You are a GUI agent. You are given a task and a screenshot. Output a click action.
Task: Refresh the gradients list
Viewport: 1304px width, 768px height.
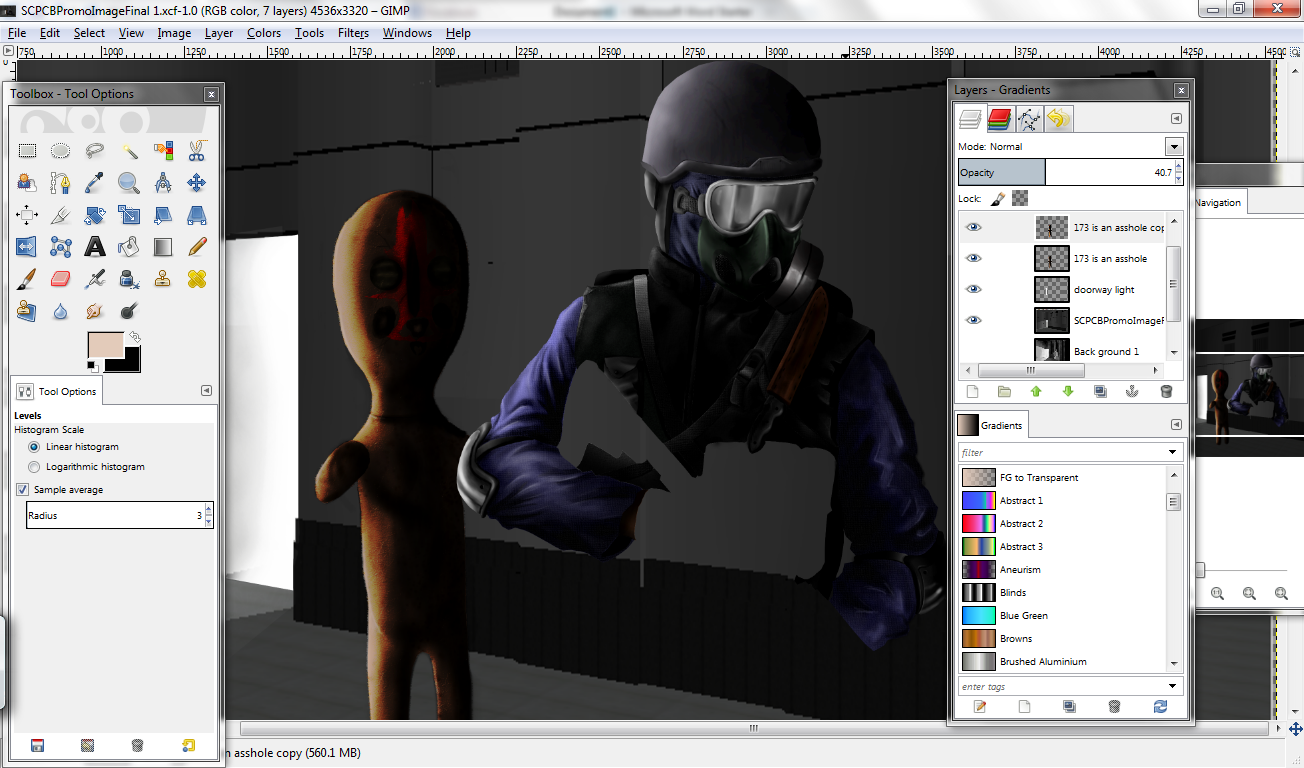tap(1160, 707)
